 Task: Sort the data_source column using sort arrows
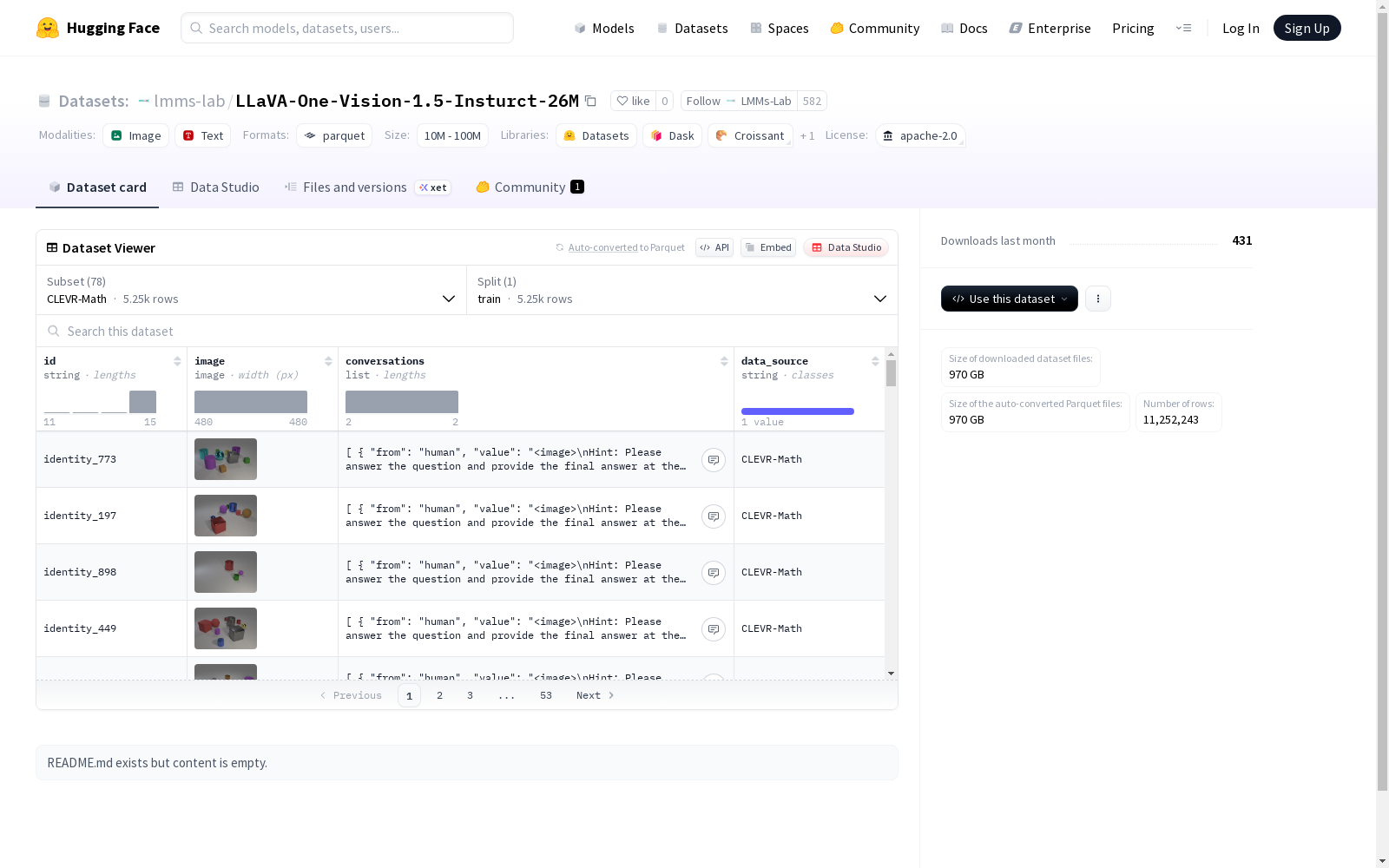click(x=875, y=361)
